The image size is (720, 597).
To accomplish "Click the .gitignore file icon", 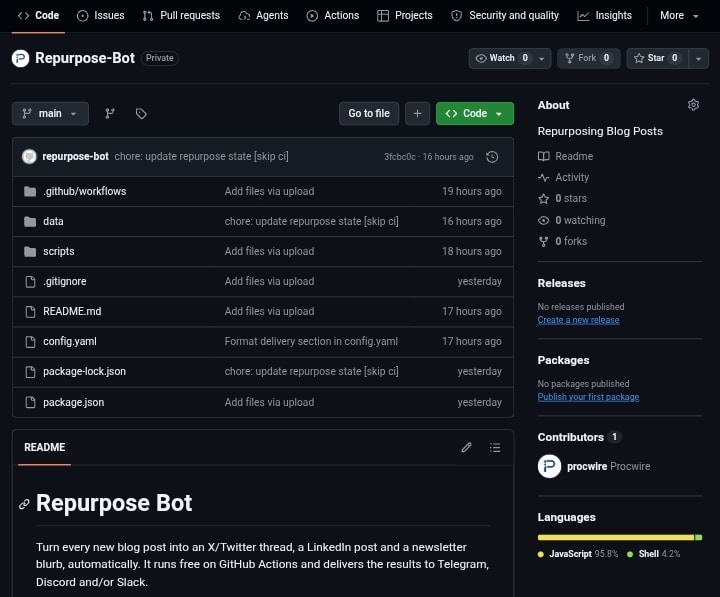I will (x=30, y=282).
